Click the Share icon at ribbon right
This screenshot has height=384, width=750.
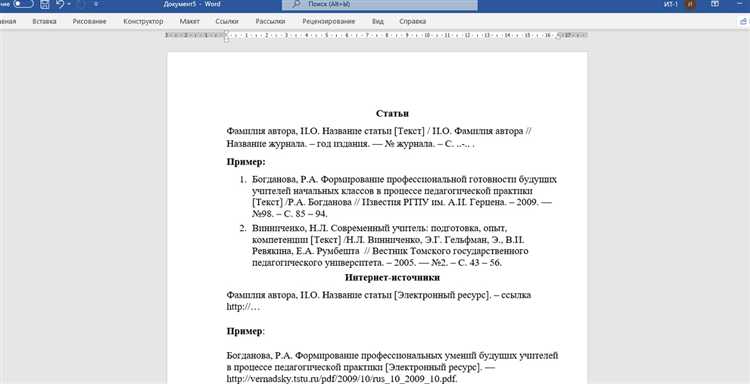(x=744, y=22)
